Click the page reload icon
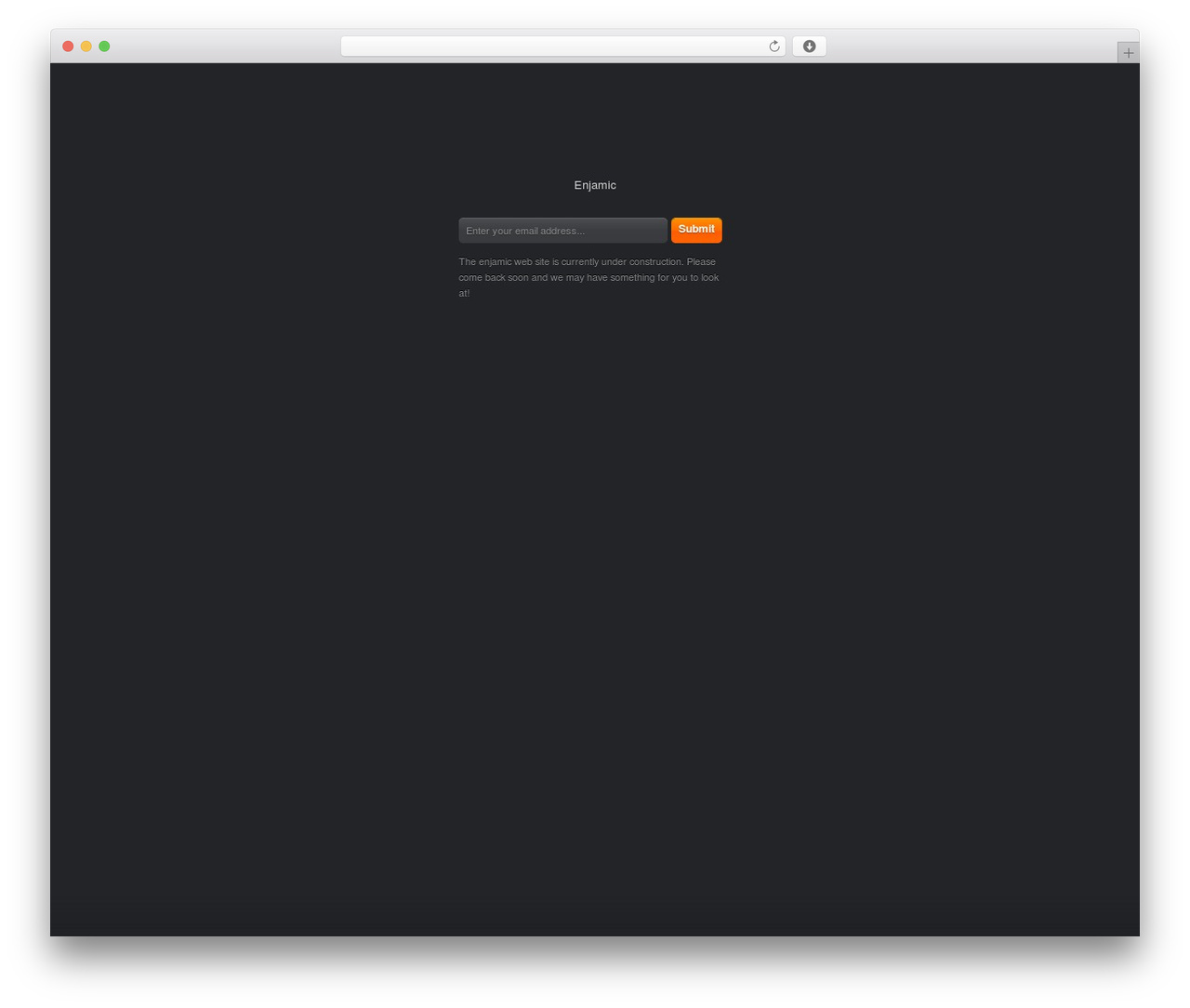1190x1008 pixels. pyautogui.click(x=773, y=46)
